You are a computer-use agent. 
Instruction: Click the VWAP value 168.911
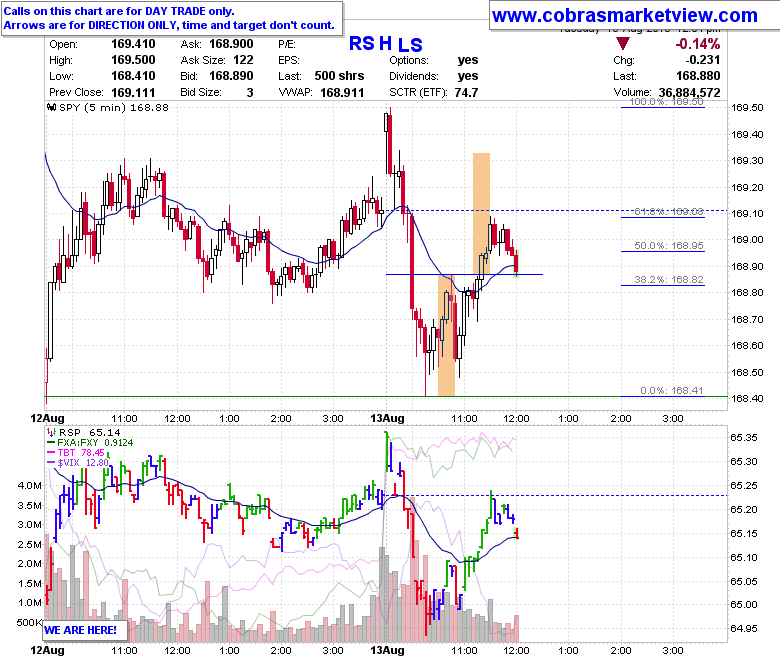(x=342, y=93)
